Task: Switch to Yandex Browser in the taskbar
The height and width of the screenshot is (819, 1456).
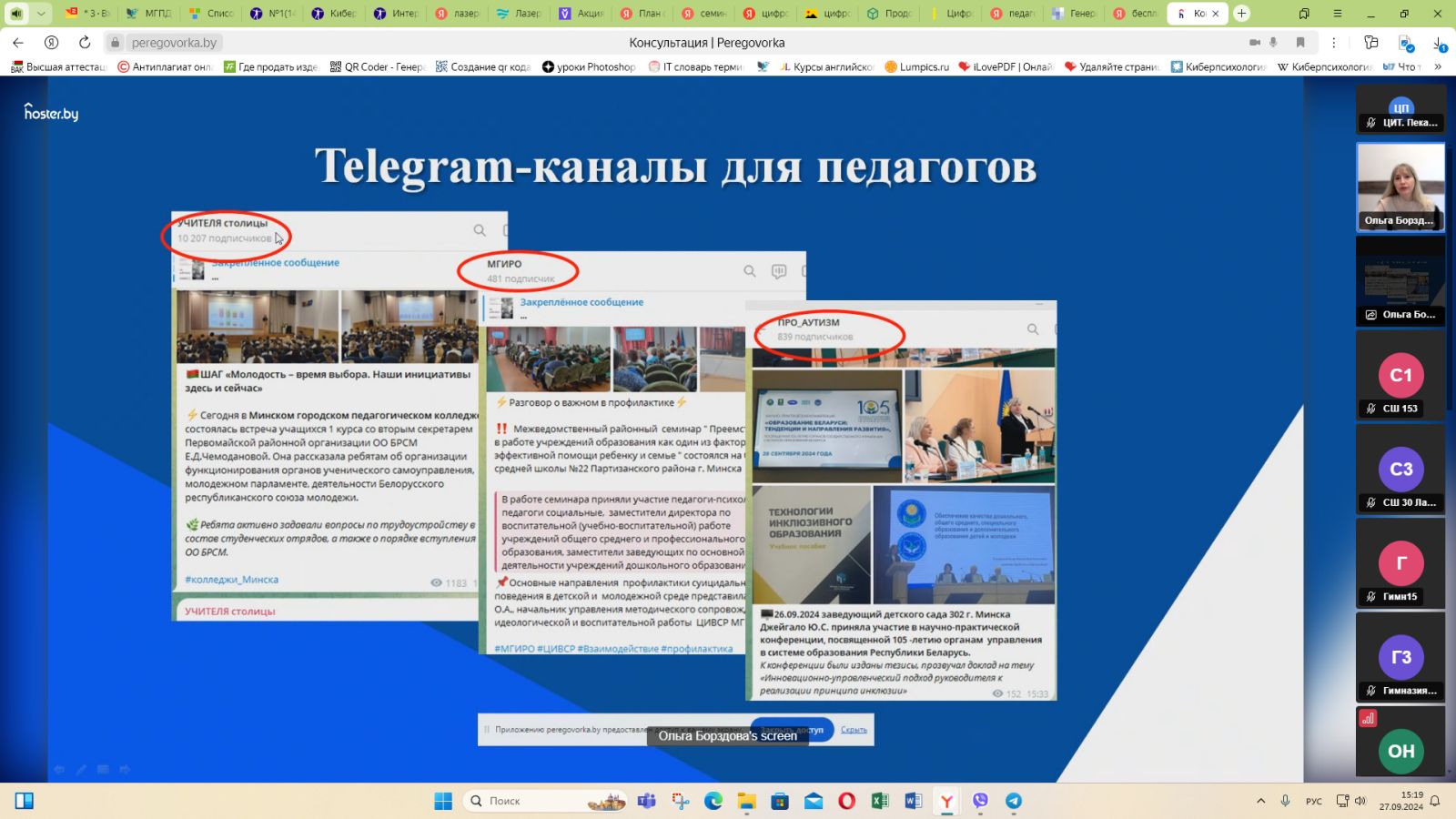Action: 946,801
